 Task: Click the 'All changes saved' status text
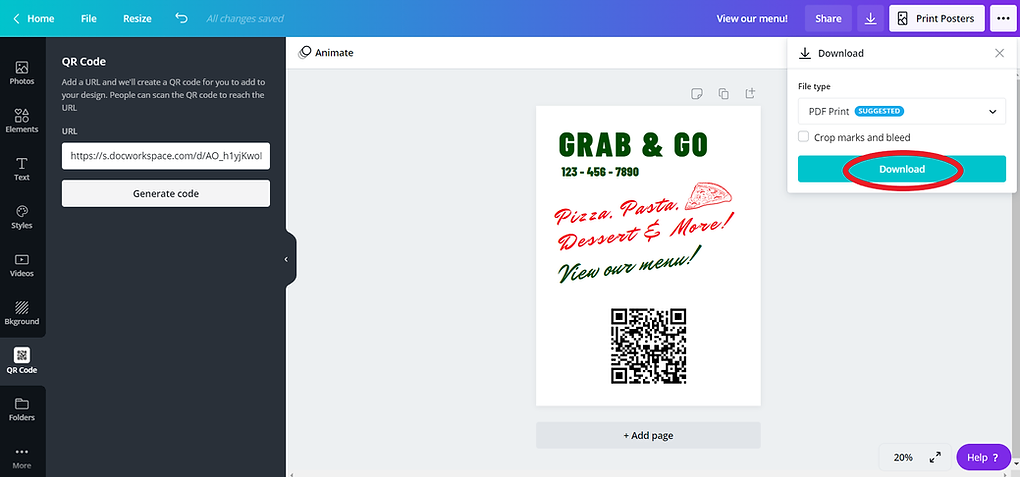245,19
